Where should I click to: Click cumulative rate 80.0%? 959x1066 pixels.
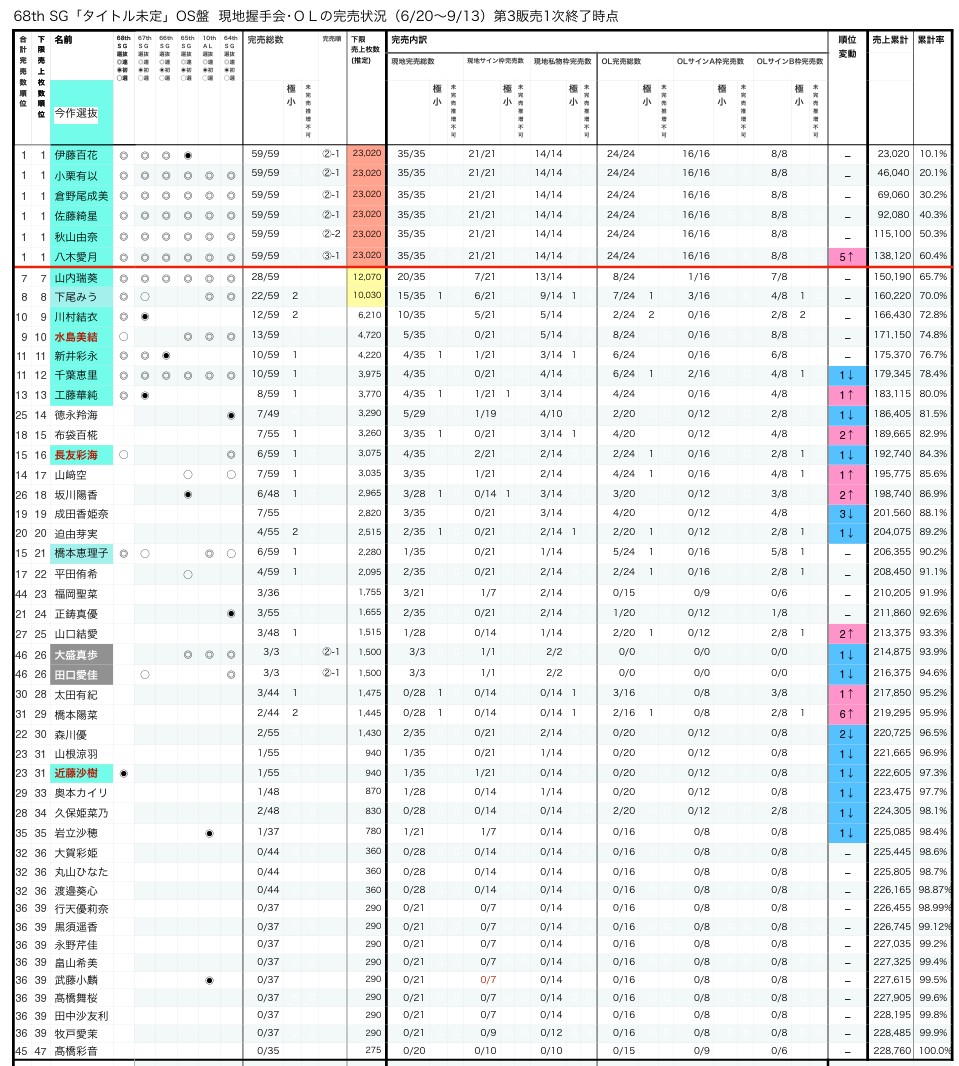click(933, 394)
